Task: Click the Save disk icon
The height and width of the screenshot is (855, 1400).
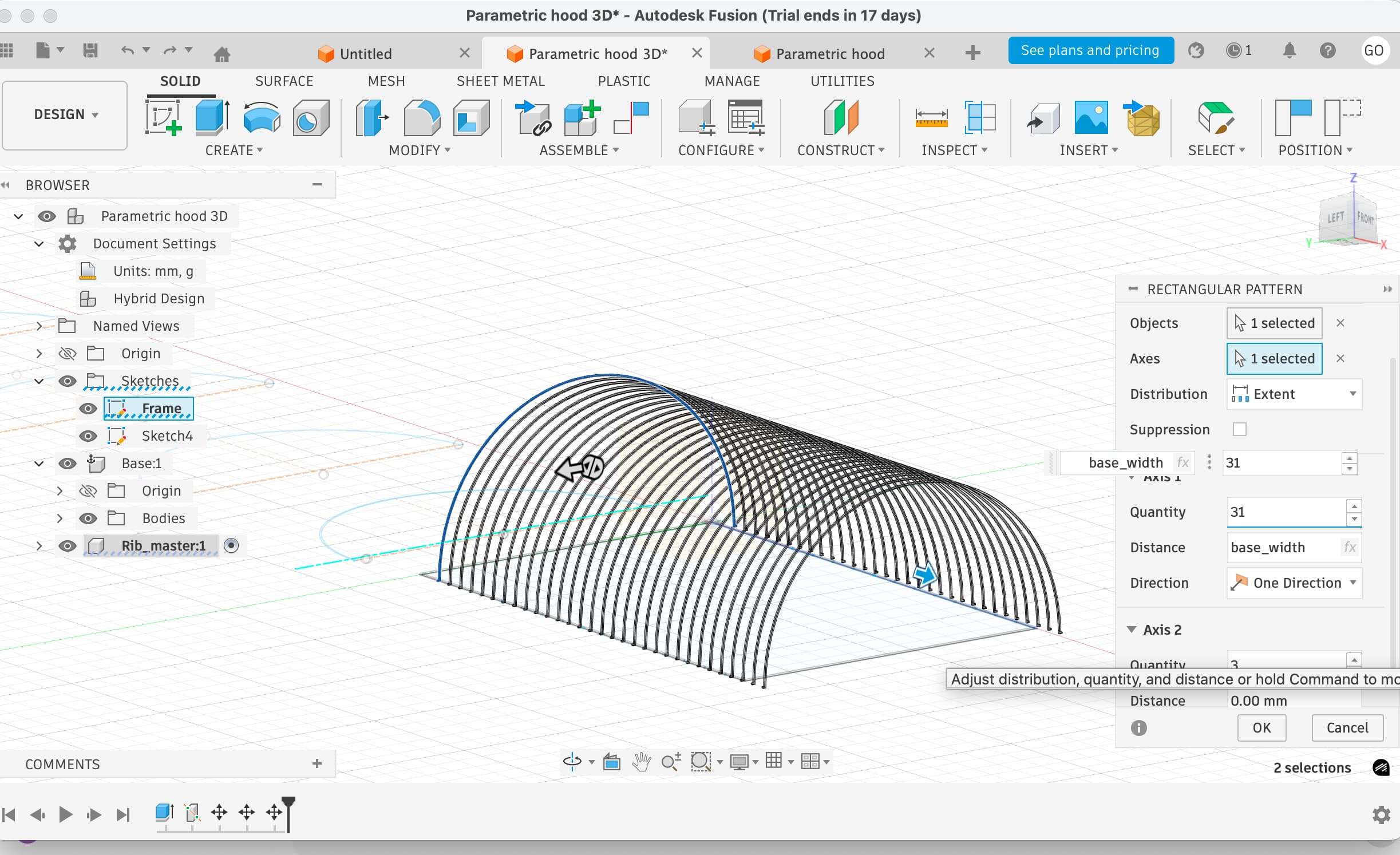Action: point(90,51)
